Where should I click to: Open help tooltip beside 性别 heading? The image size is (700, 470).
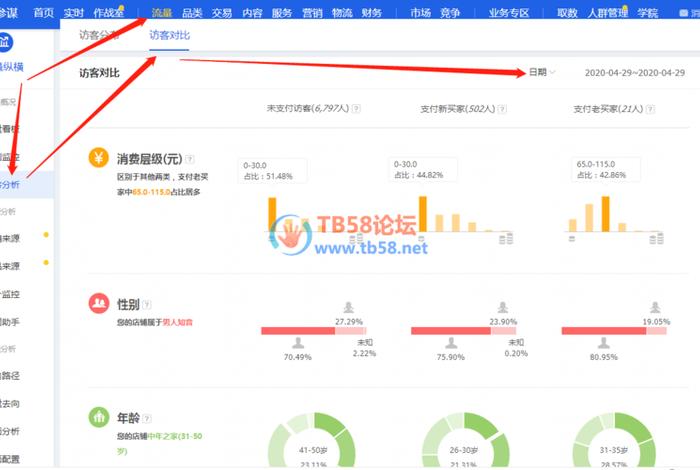(x=146, y=304)
